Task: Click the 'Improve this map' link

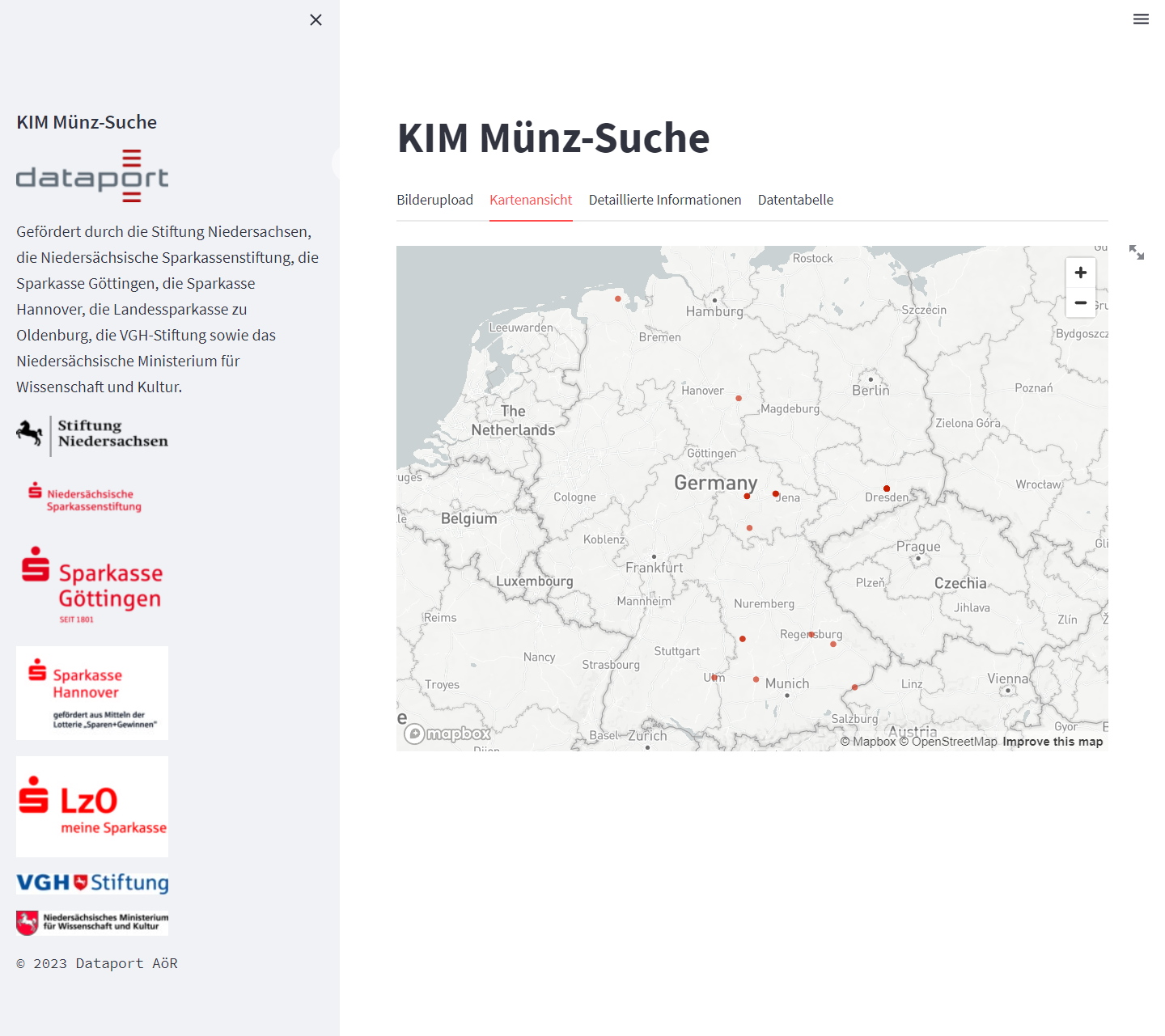Action: (x=1053, y=742)
